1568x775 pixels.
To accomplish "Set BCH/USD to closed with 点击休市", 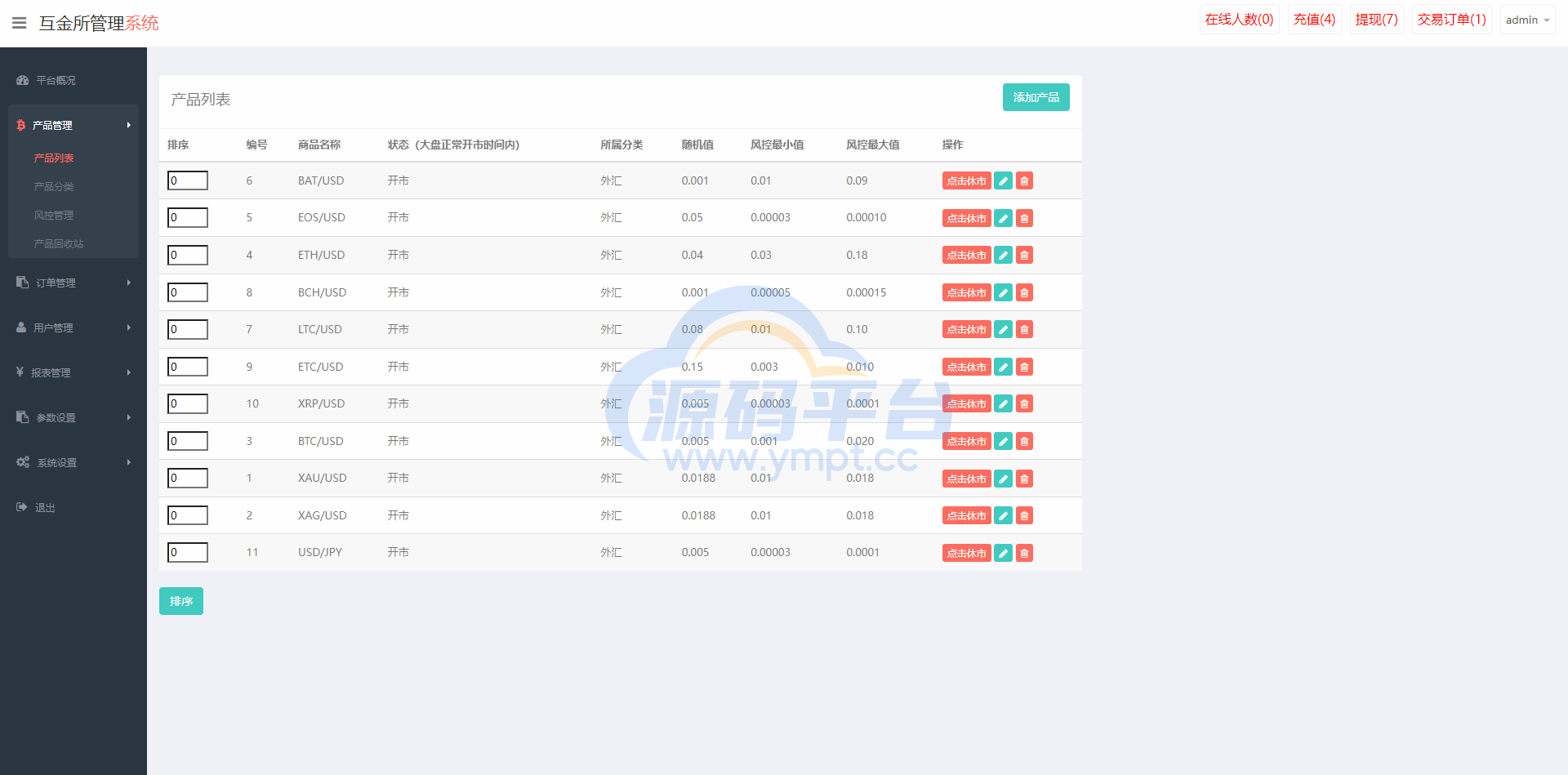I will pos(967,292).
